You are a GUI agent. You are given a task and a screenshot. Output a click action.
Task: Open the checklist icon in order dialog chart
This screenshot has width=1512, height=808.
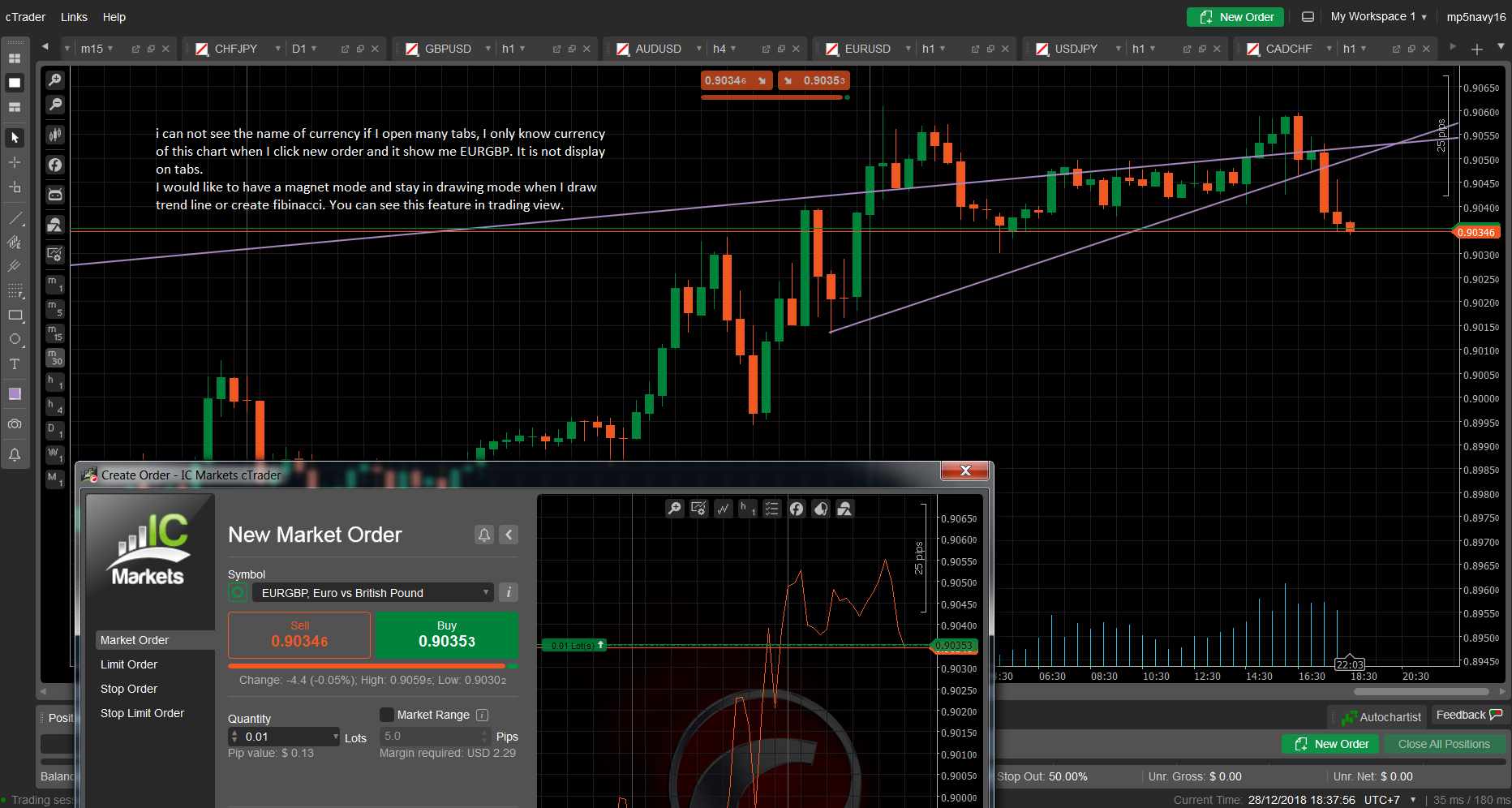click(771, 509)
